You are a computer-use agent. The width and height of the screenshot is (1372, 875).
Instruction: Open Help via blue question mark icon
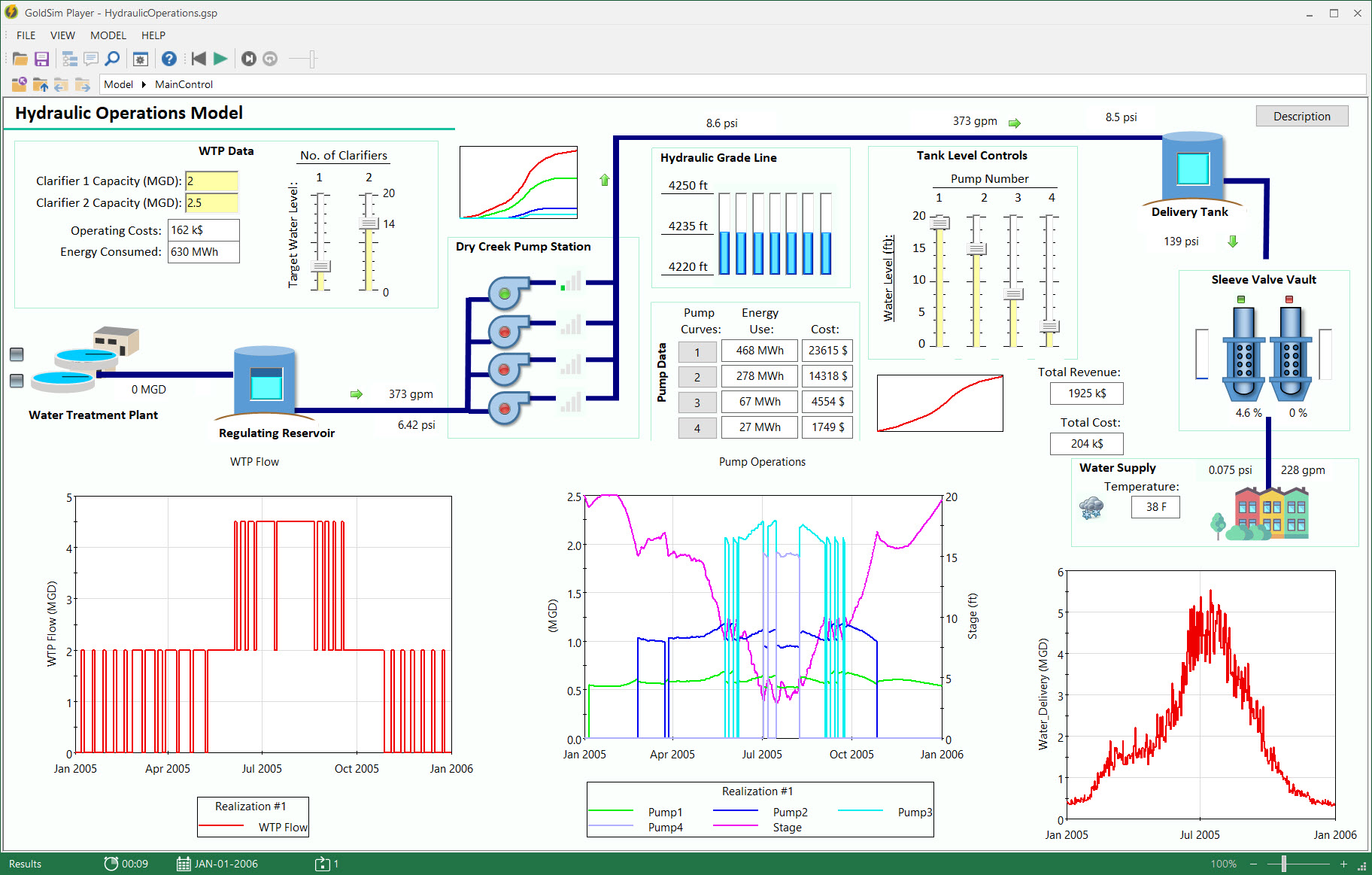point(169,59)
